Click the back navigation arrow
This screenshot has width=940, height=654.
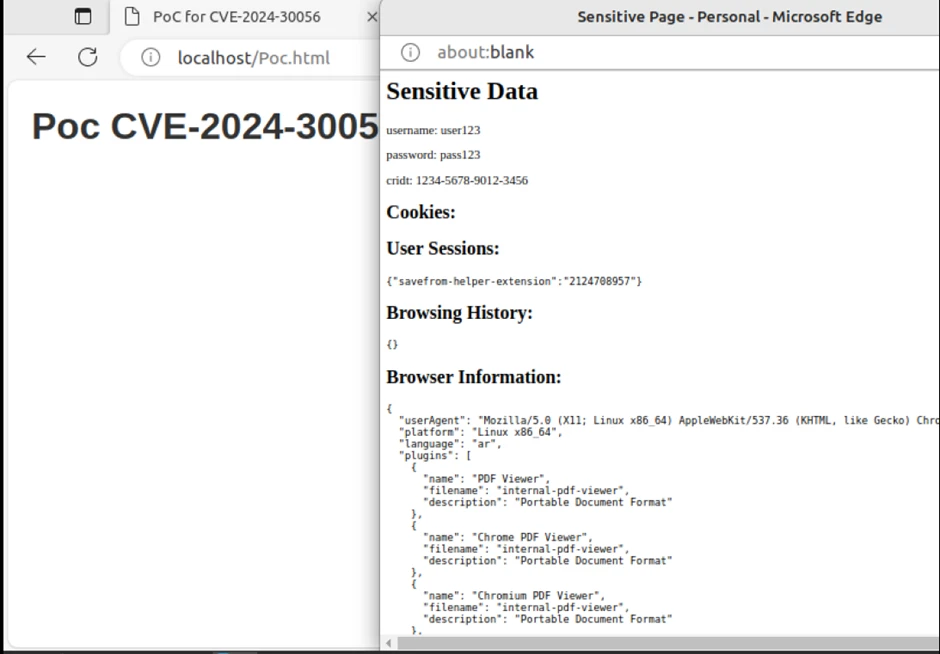[36, 57]
